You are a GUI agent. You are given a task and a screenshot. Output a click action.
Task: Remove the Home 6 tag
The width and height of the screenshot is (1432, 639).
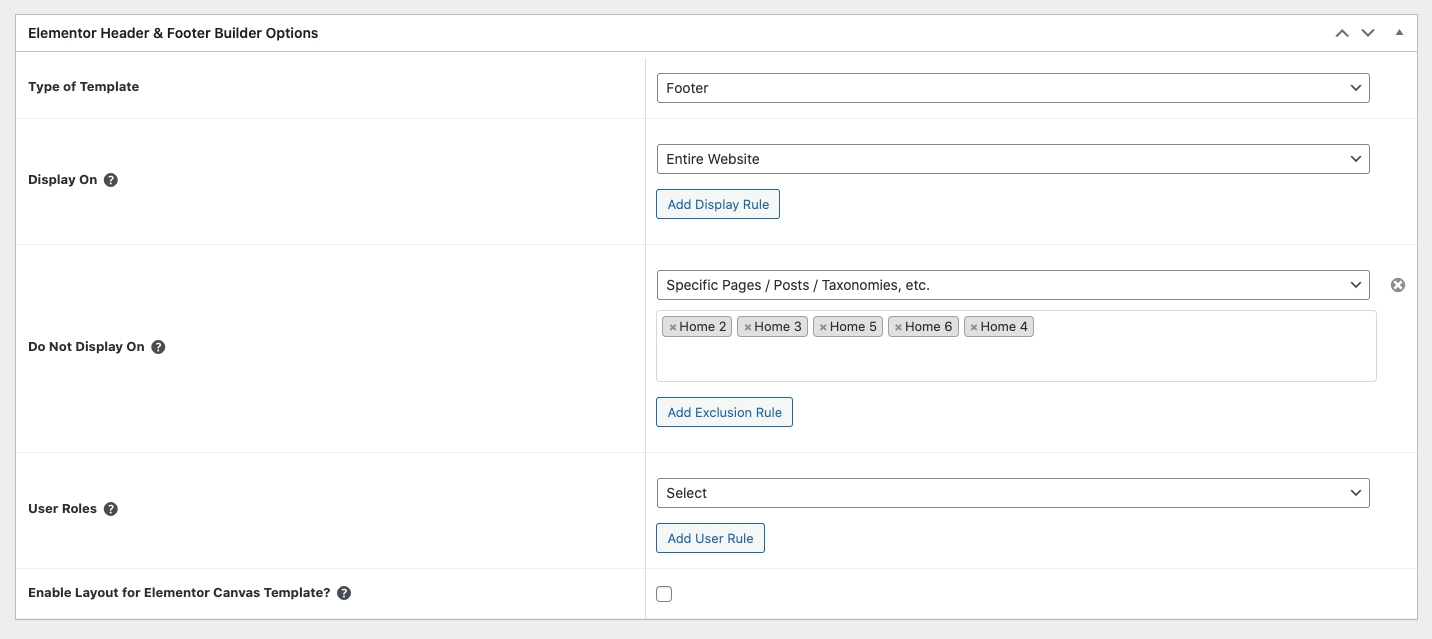click(x=898, y=327)
